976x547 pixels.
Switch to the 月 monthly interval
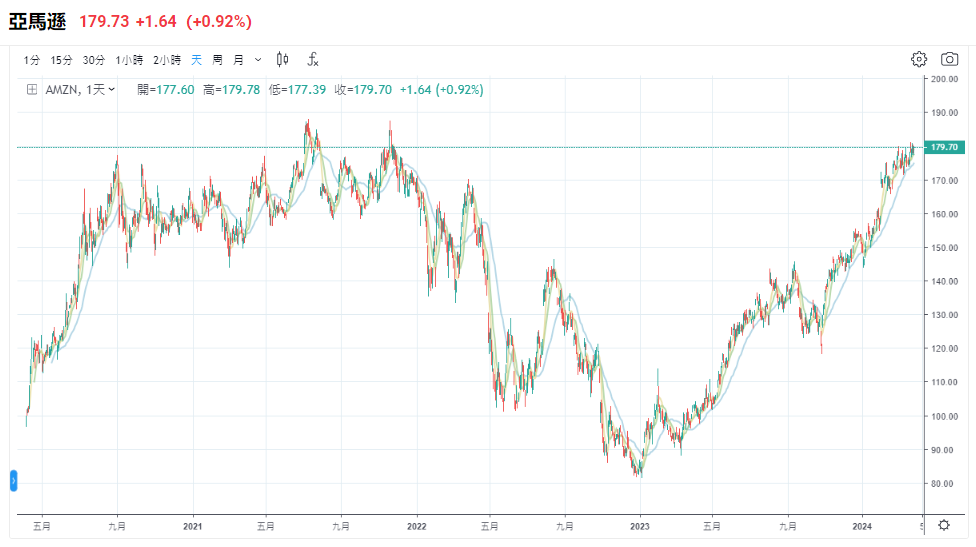click(x=238, y=60)
